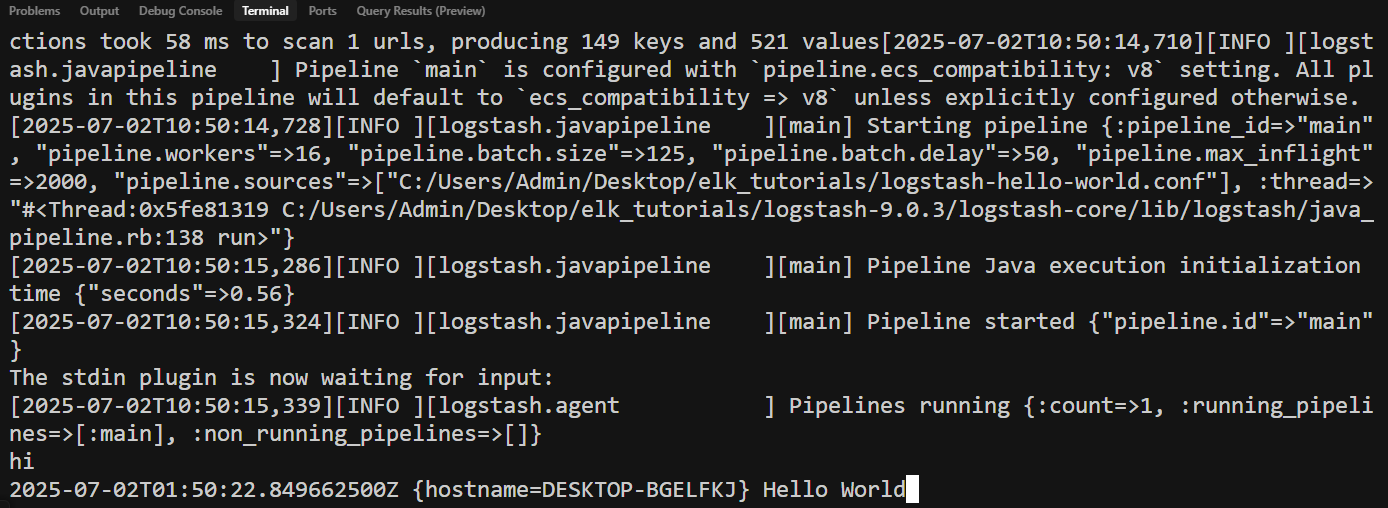Show the Ports tab

click(x=322, y=11)
